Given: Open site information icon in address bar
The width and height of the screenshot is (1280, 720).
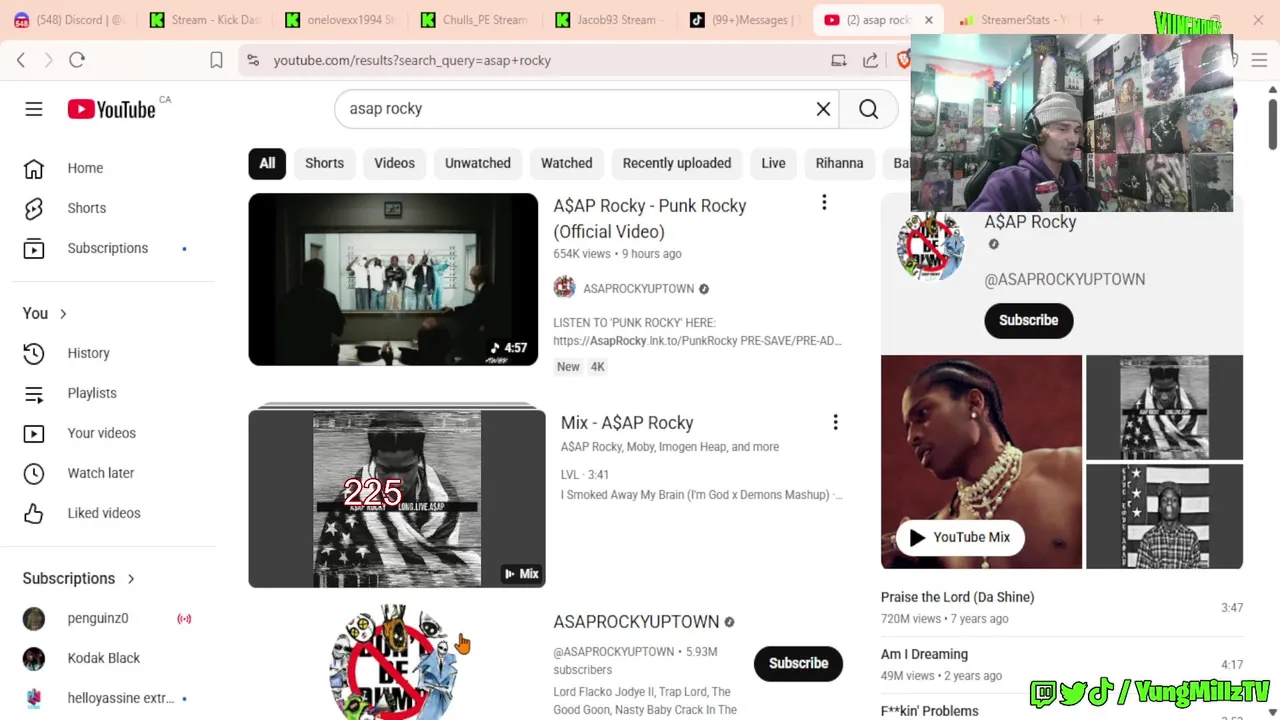Looking at the screenshot, I should (x=253, y=60).
